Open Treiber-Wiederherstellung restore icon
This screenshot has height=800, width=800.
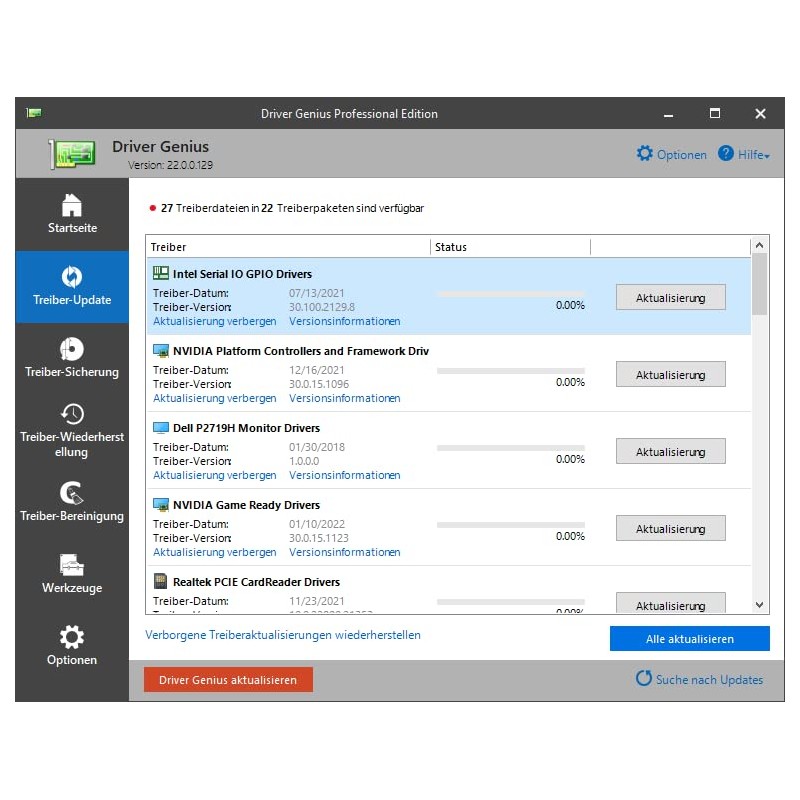coord(72,414)
